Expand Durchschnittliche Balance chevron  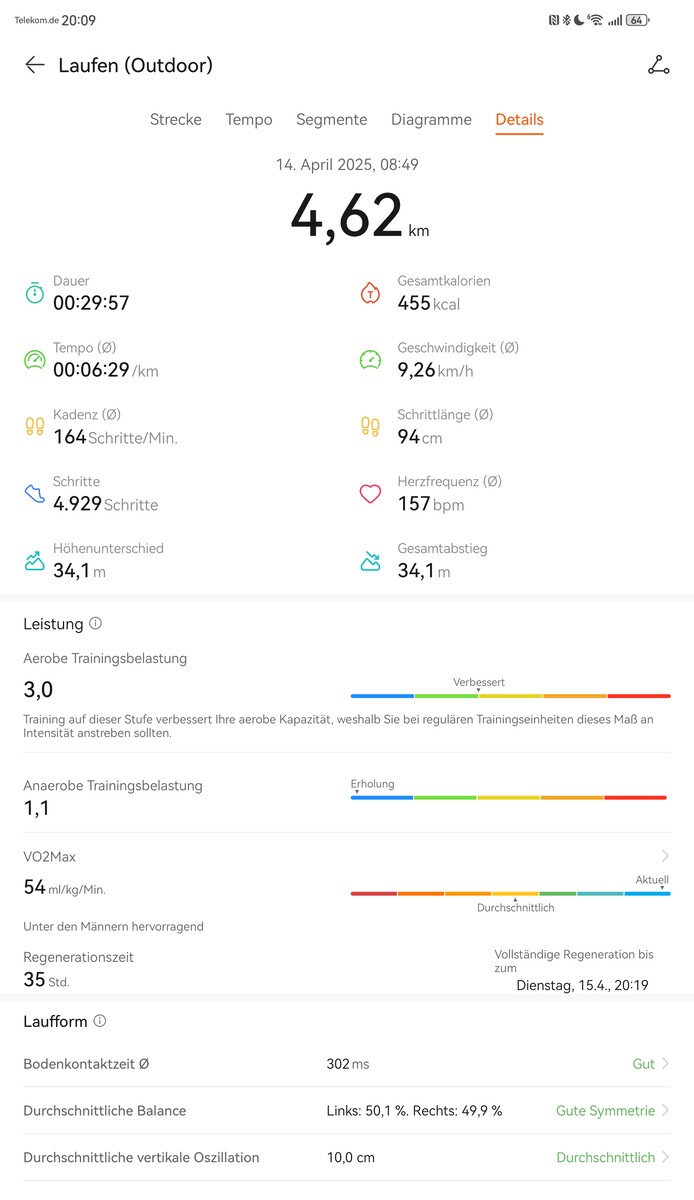[665, 1111]
